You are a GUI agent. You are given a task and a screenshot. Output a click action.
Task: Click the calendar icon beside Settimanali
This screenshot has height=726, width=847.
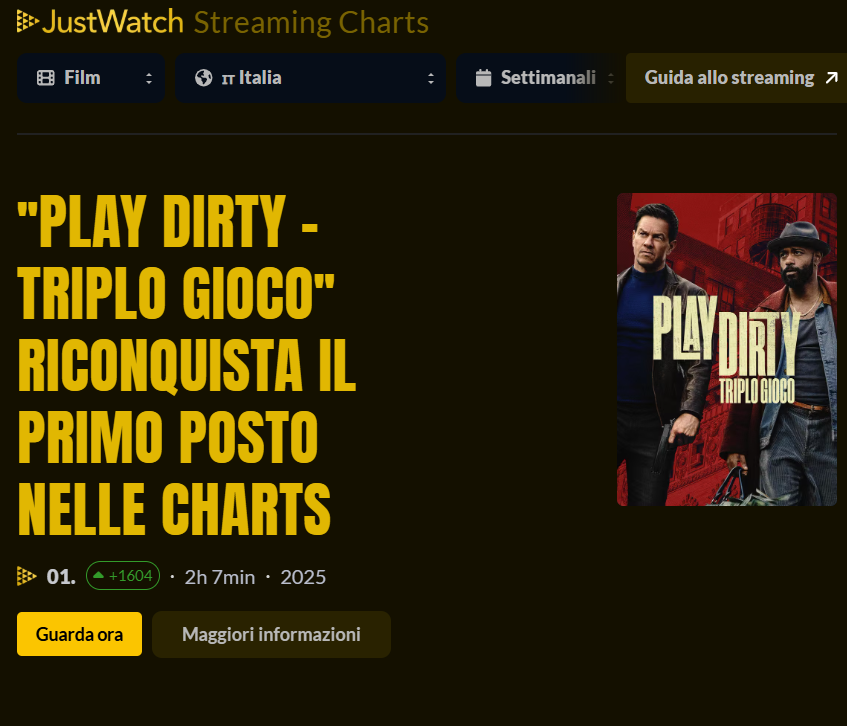483,78
